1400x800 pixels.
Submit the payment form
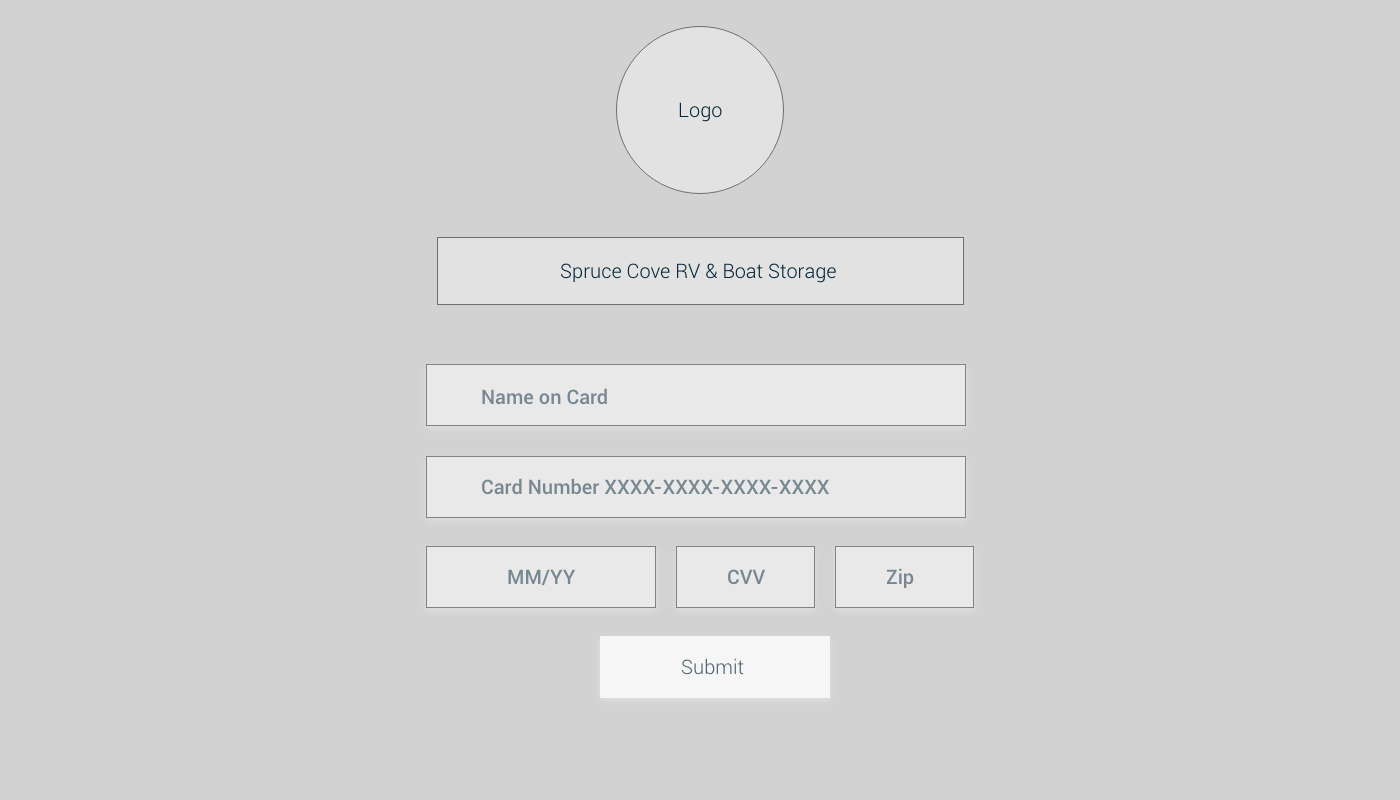(715, 667)
